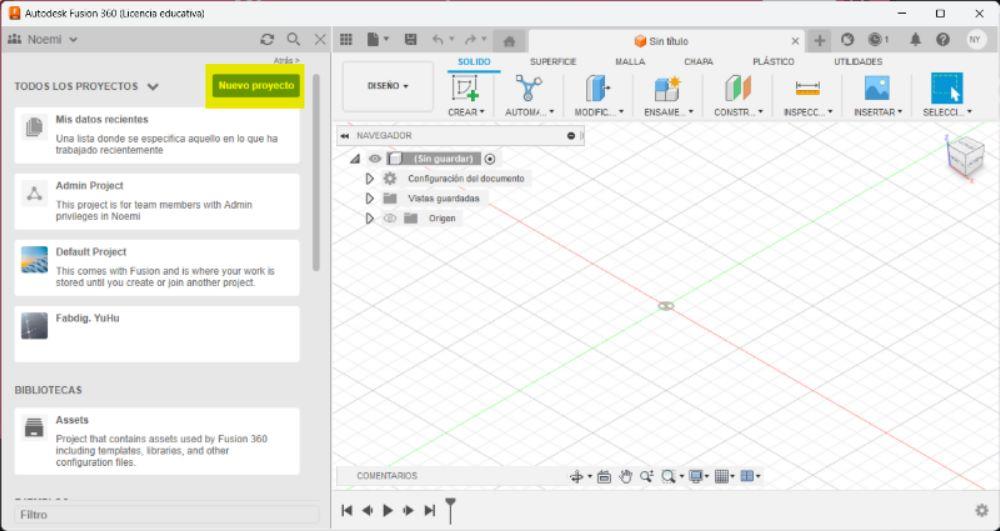Click the Nuevo proyecto button

[x=256, y=85]
